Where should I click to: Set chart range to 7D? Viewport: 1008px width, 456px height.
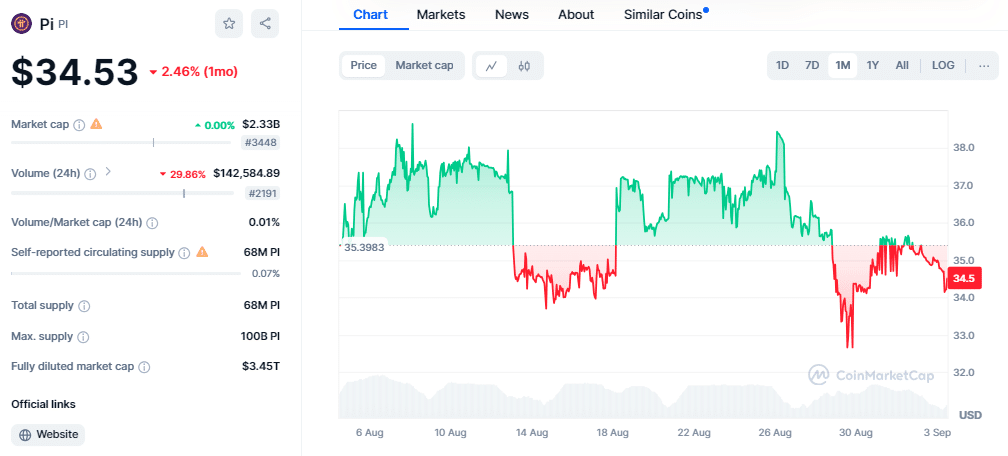tap(812, 66)
